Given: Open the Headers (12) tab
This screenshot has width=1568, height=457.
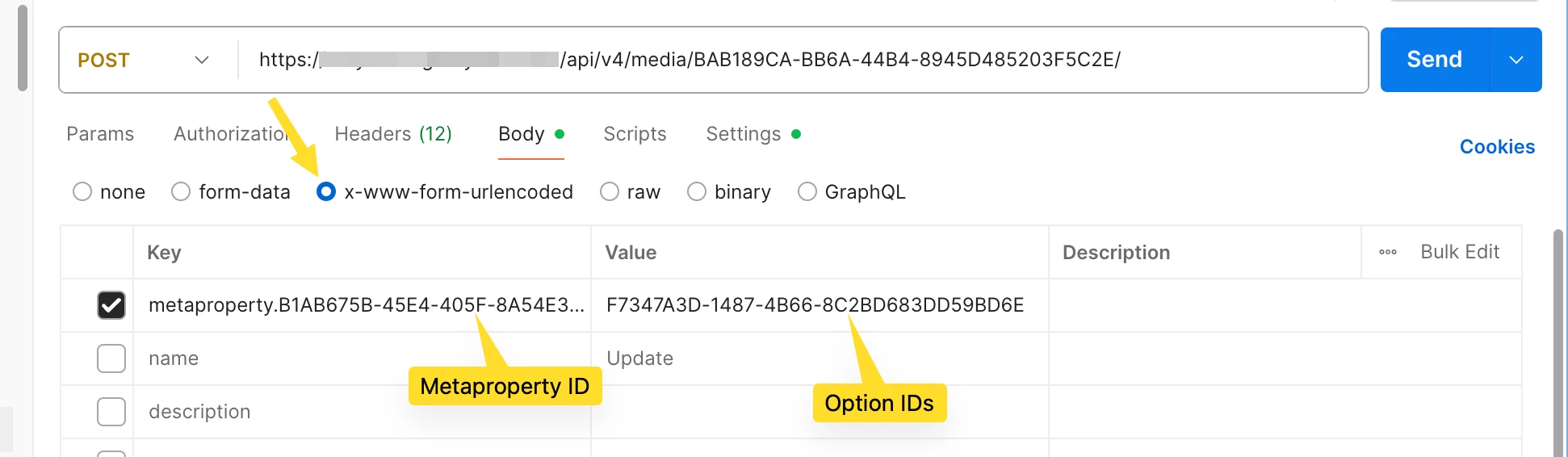Looking at the screenshot, I should pos(393,134).
